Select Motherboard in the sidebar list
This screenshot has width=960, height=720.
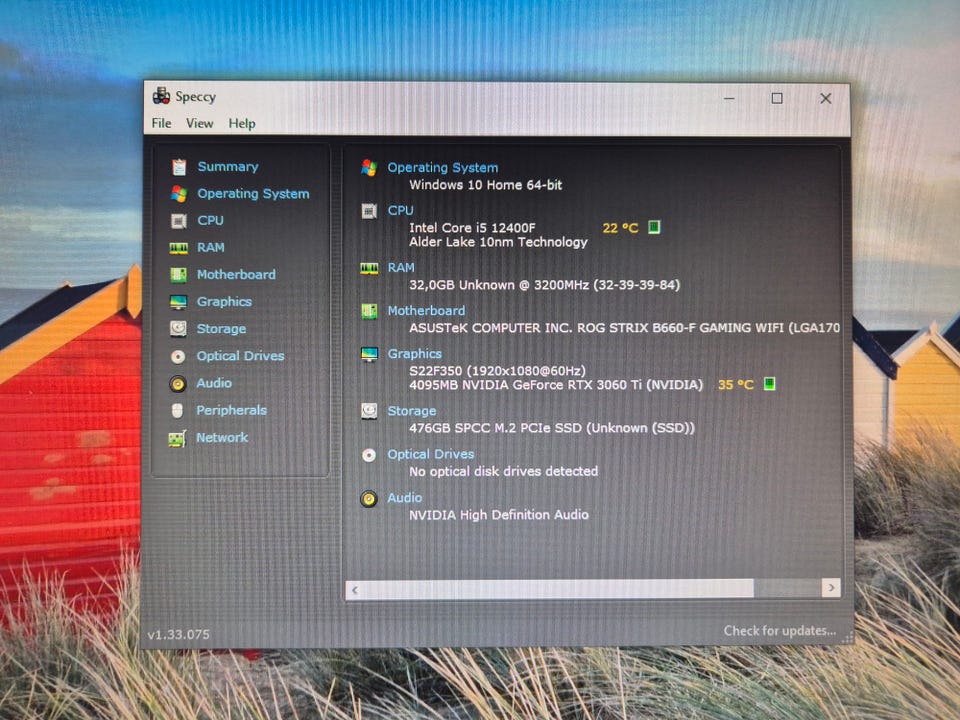(236, 274)
